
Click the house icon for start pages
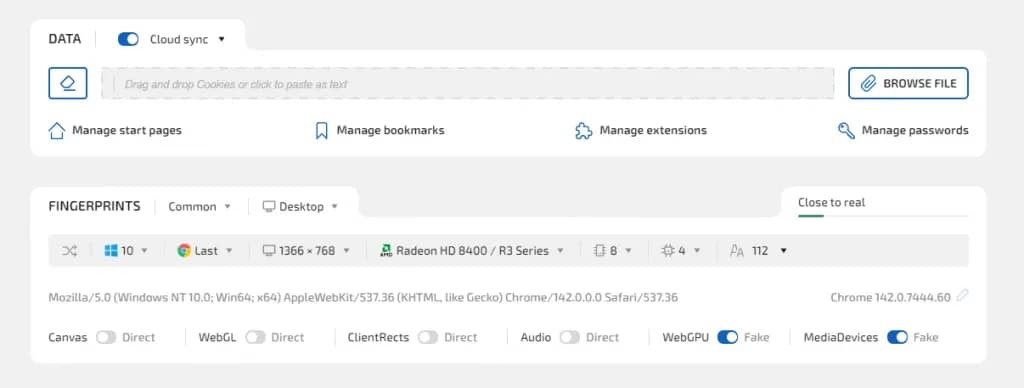57,131
